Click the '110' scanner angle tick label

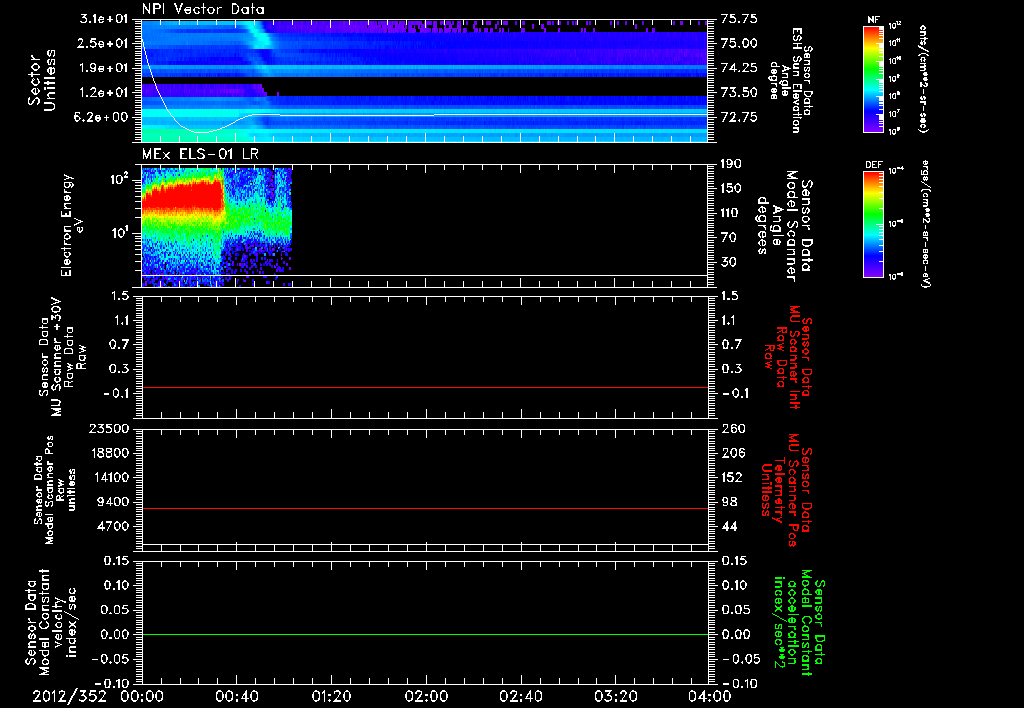[731, 214]
